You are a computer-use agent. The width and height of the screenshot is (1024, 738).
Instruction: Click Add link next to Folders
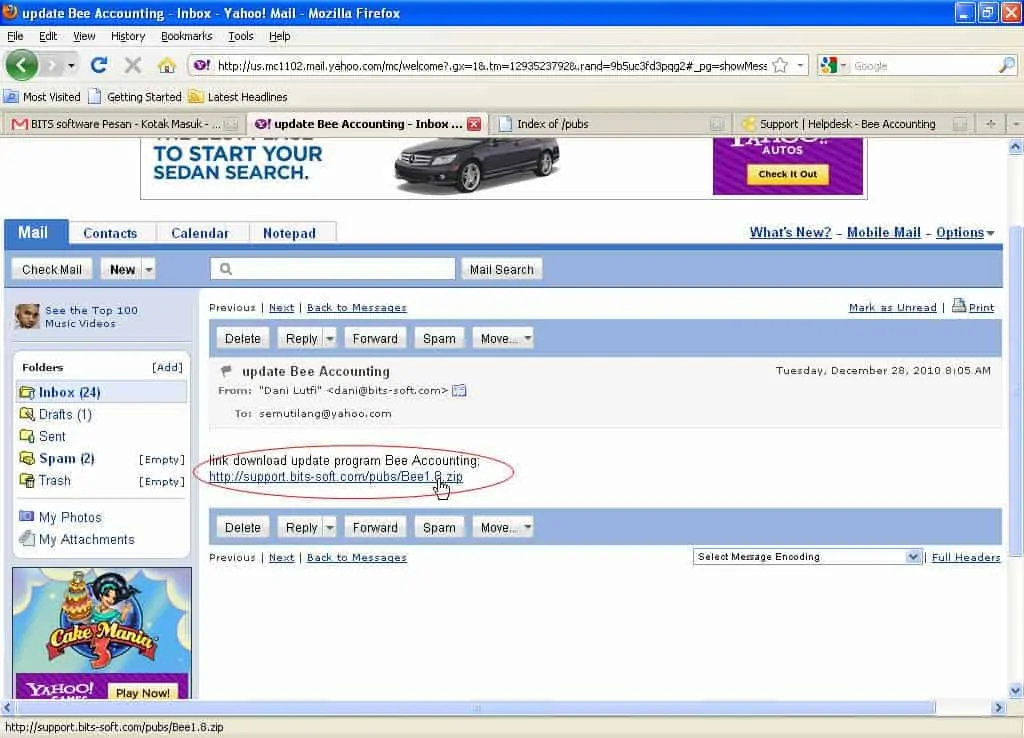pos(167,367)
